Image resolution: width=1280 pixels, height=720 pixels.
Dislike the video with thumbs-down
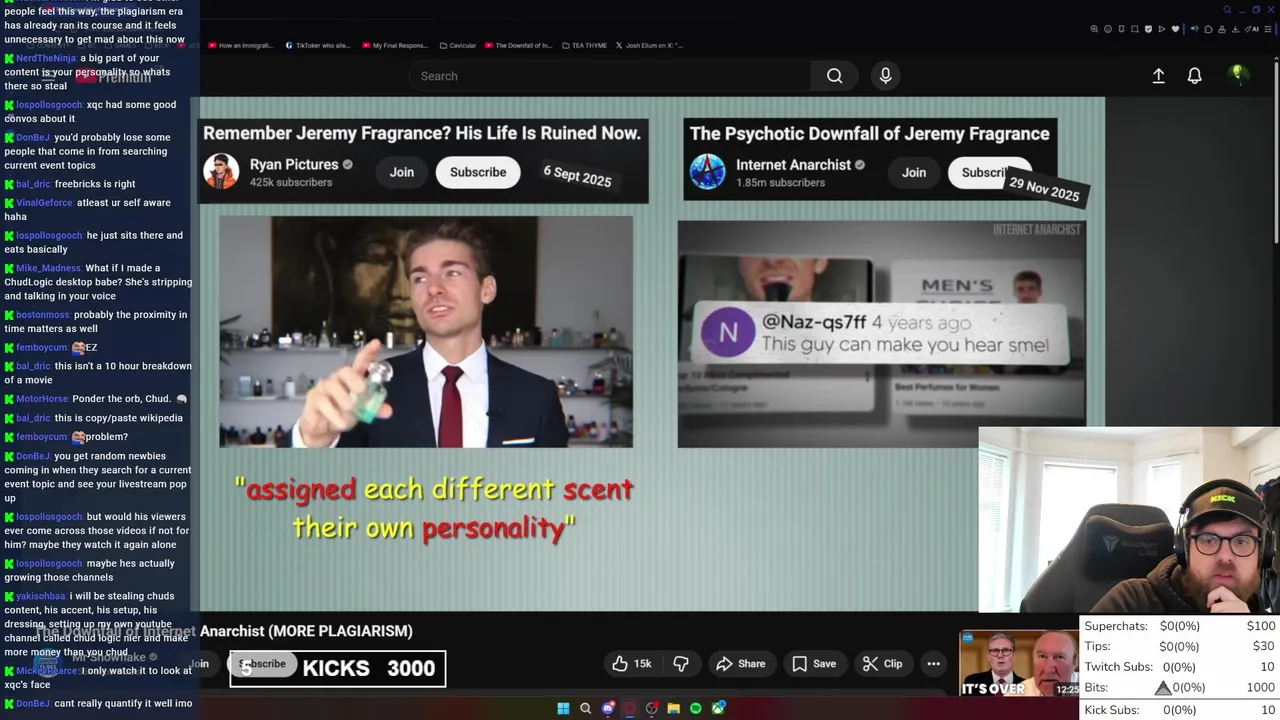tap(681, 664)
